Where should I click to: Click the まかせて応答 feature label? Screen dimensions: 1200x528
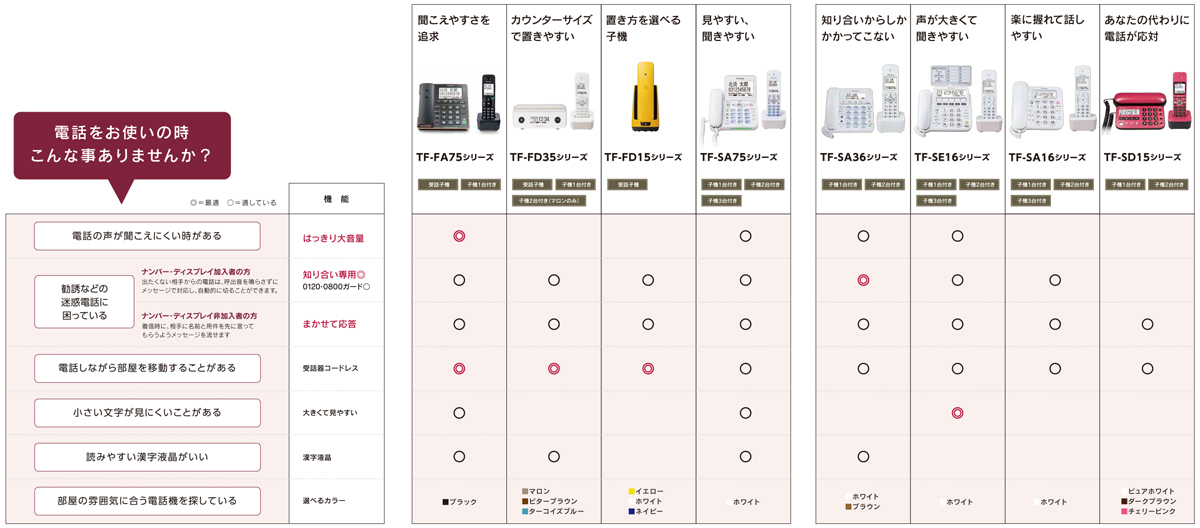point(329,324)
